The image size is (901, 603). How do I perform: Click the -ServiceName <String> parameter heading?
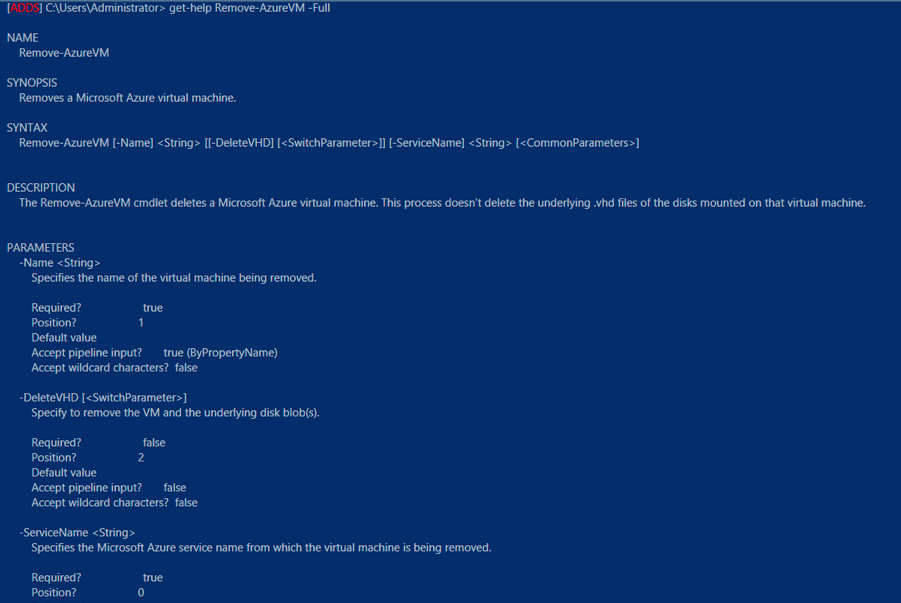click(x=77, y=533)
